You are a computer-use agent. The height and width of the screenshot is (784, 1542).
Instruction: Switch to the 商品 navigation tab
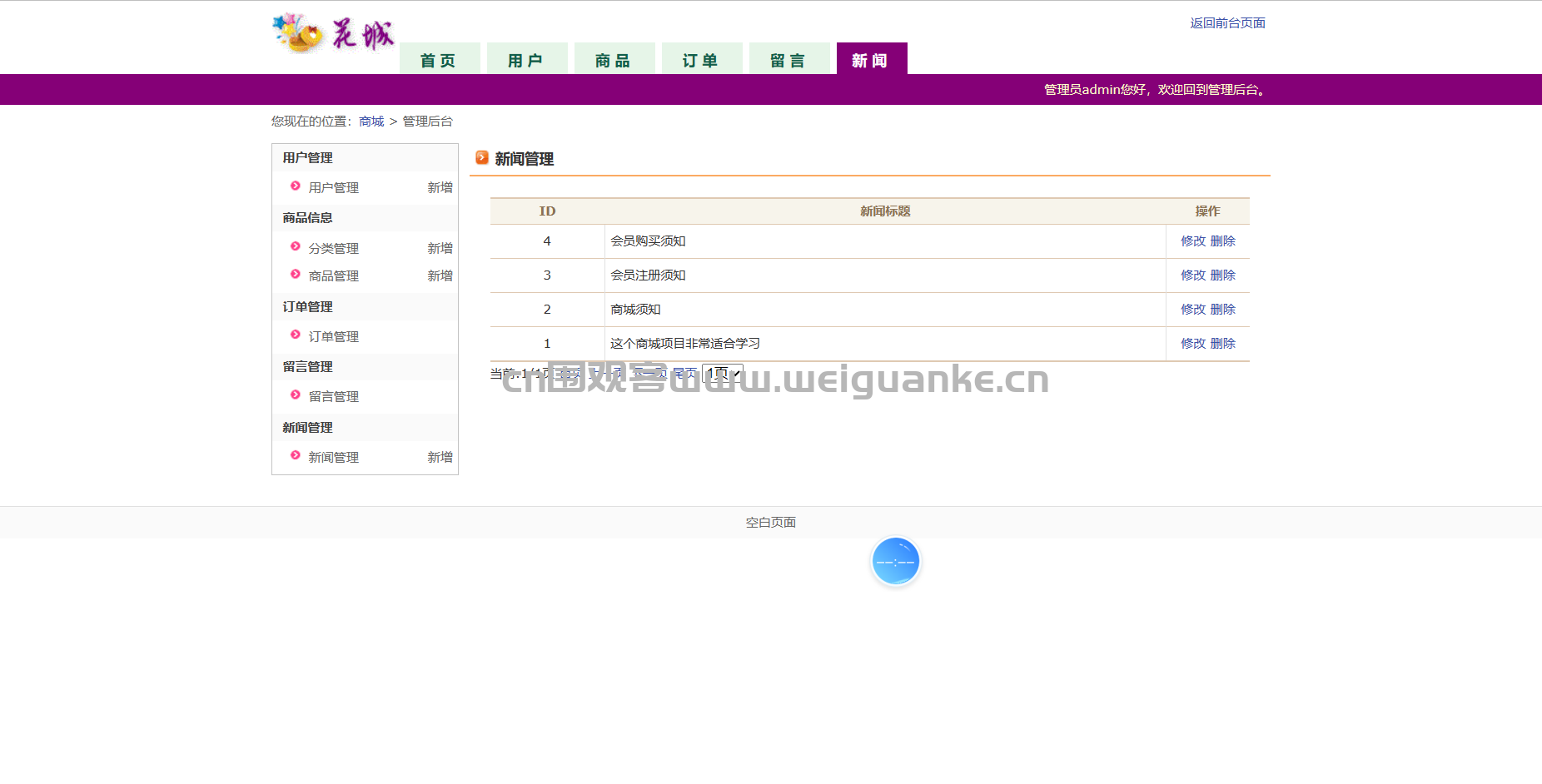tap(614, 59)
